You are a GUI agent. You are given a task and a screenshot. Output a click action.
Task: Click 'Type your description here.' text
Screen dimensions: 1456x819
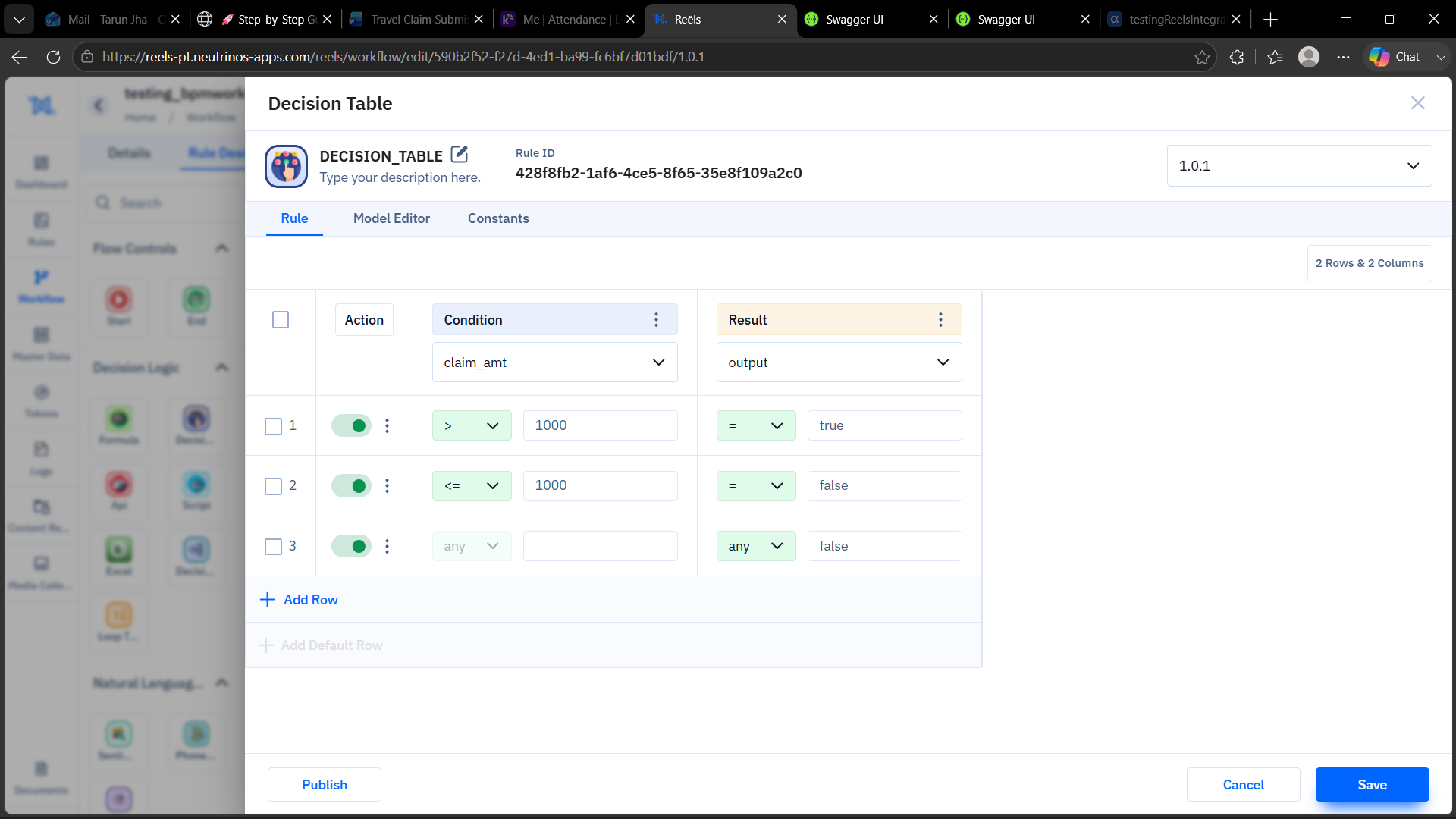(x=400, y=177)
